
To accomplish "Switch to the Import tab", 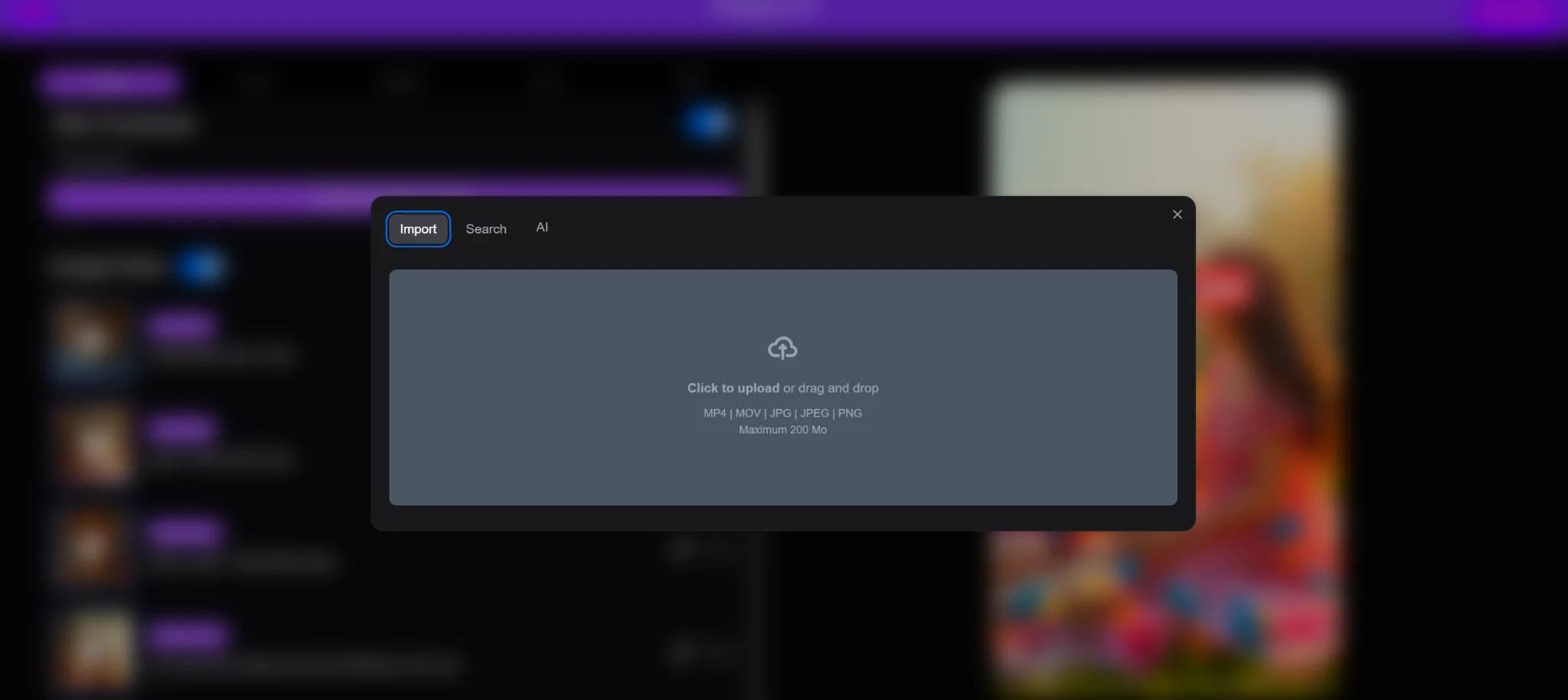I will pos(417,229).
